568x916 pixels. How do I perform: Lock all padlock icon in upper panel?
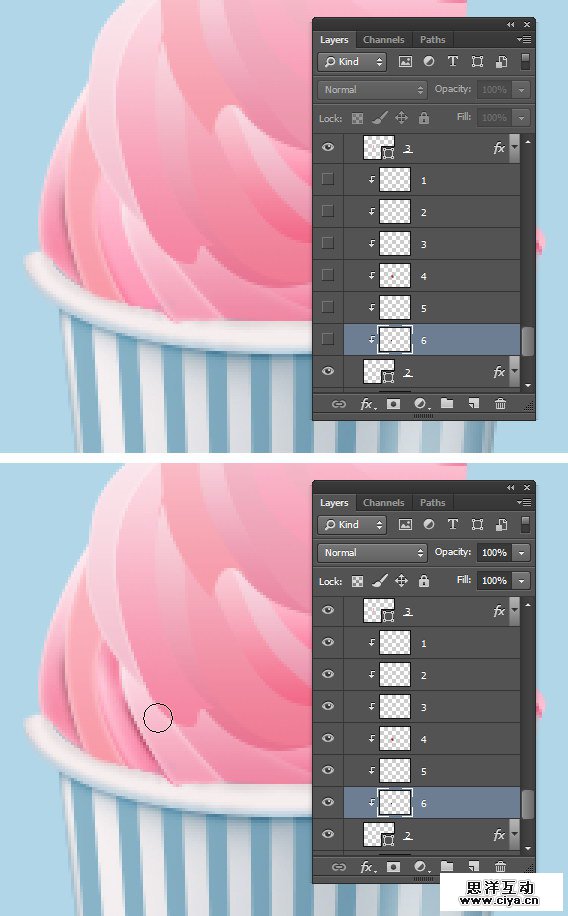coord(424,118)
